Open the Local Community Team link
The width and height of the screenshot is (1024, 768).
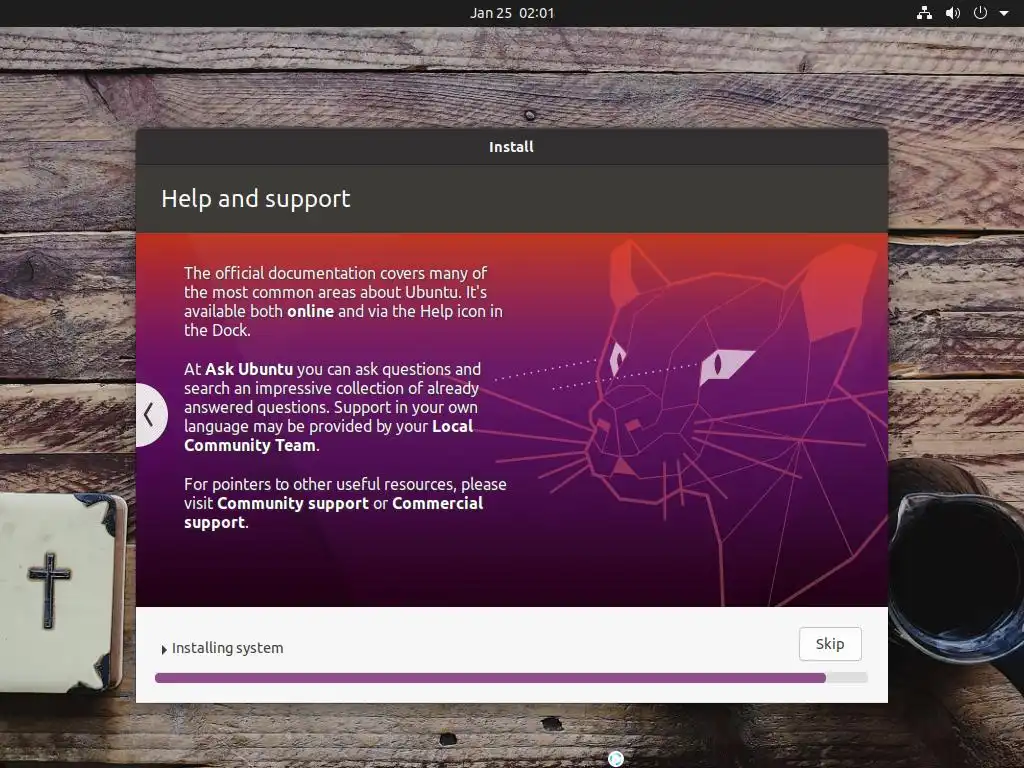[x=328, y=436]
